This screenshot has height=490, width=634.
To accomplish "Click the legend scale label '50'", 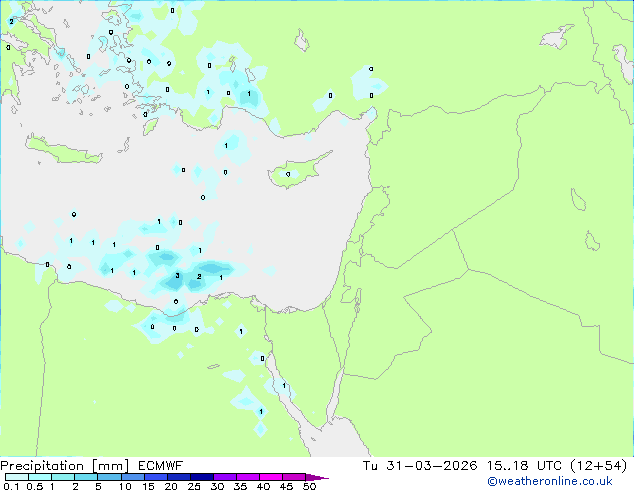I will (310, 486).
